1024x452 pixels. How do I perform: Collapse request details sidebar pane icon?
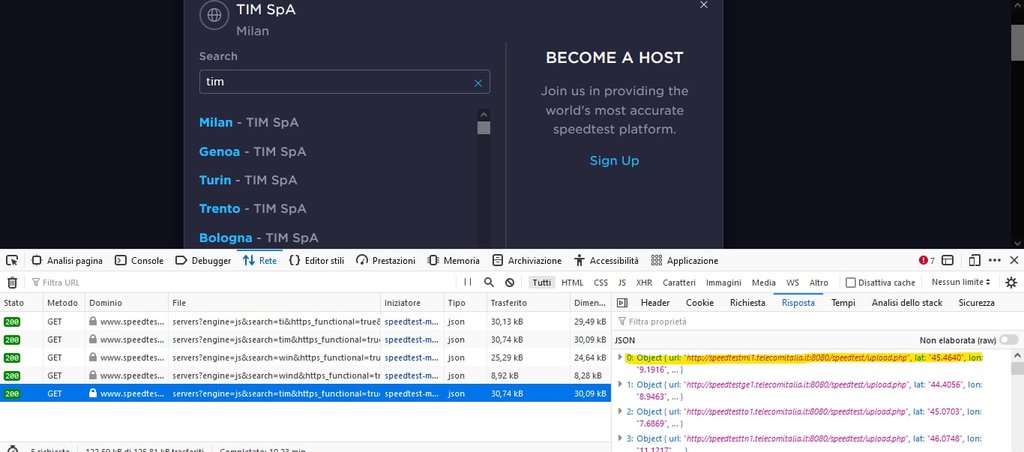(x=622, y=303)
